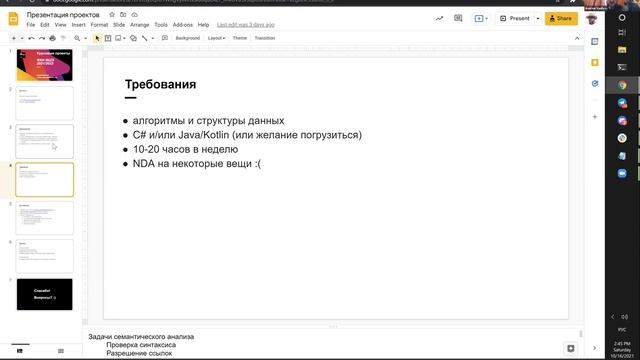Open the Layout dropdown
Viewport: 640px width, 360px height.
tap(216, 38)
